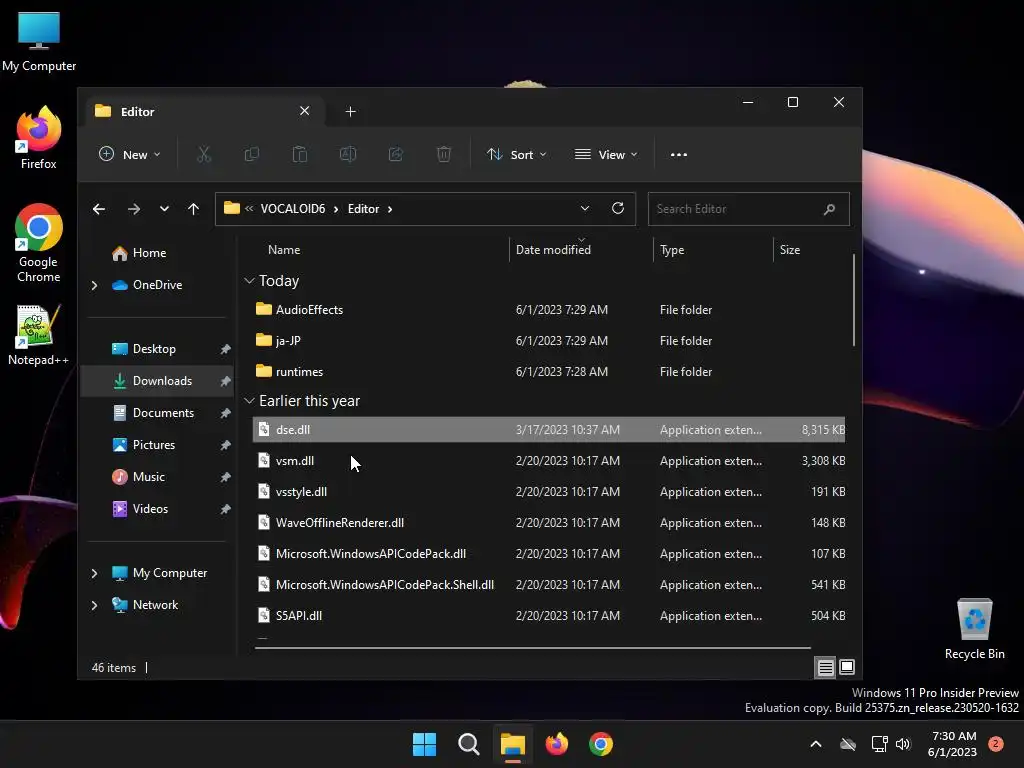Open recent locations dropdown arrow

pyautogui.click(x=164, y=209)
